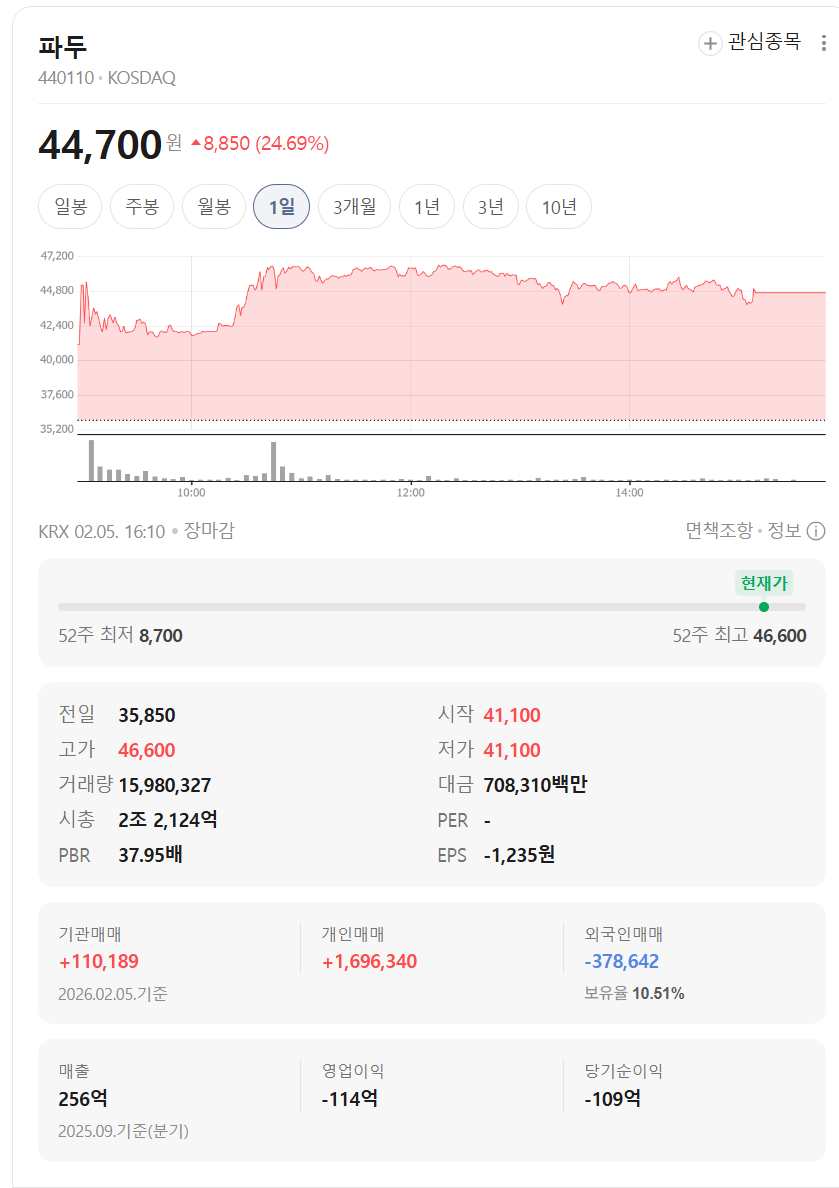Image resolution: width=839 pixels, height=1188 pixels.
Task: Select the 월봉 chart tab
Action: [214, 206]
